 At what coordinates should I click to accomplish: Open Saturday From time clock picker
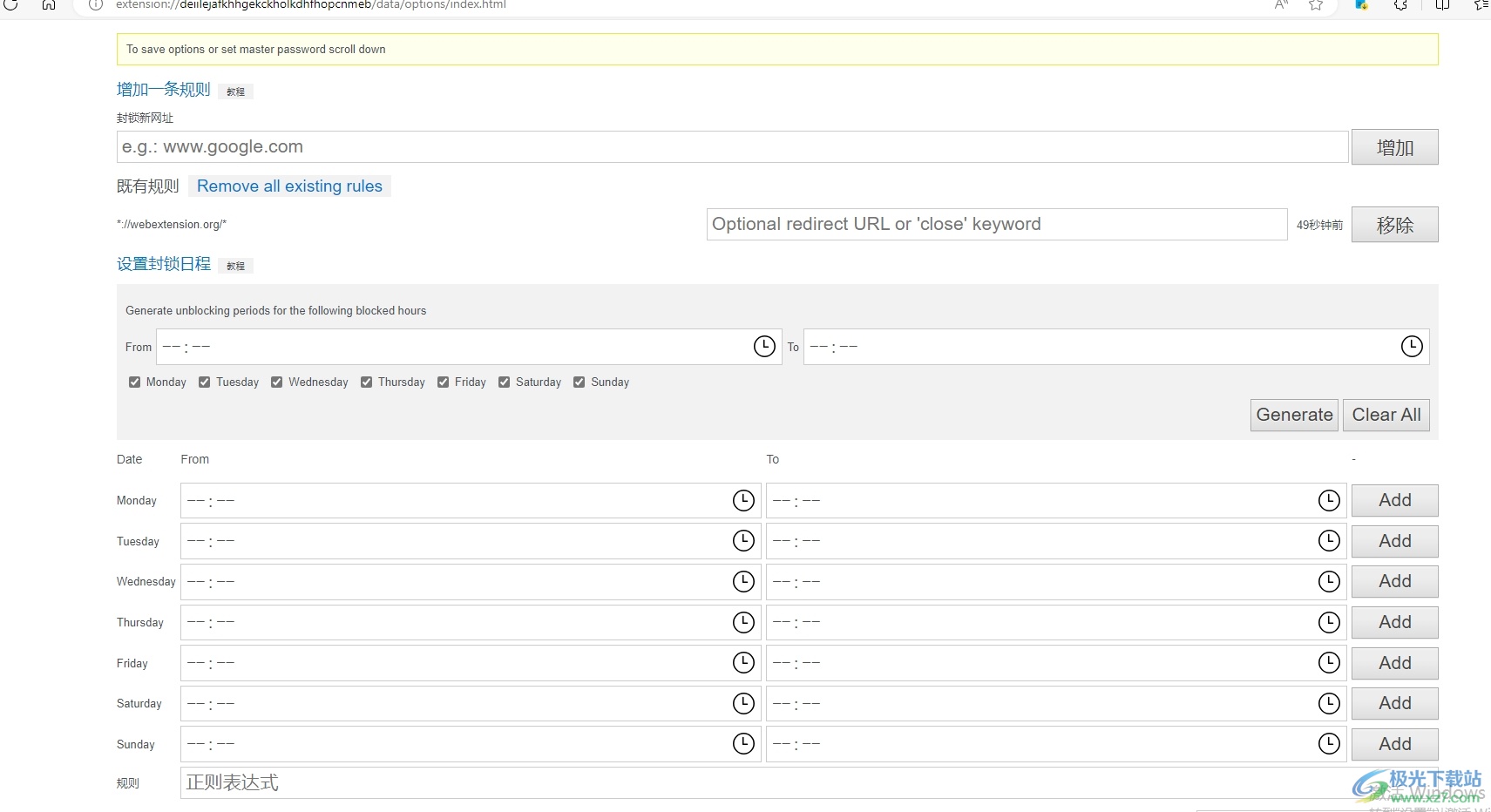743,703
